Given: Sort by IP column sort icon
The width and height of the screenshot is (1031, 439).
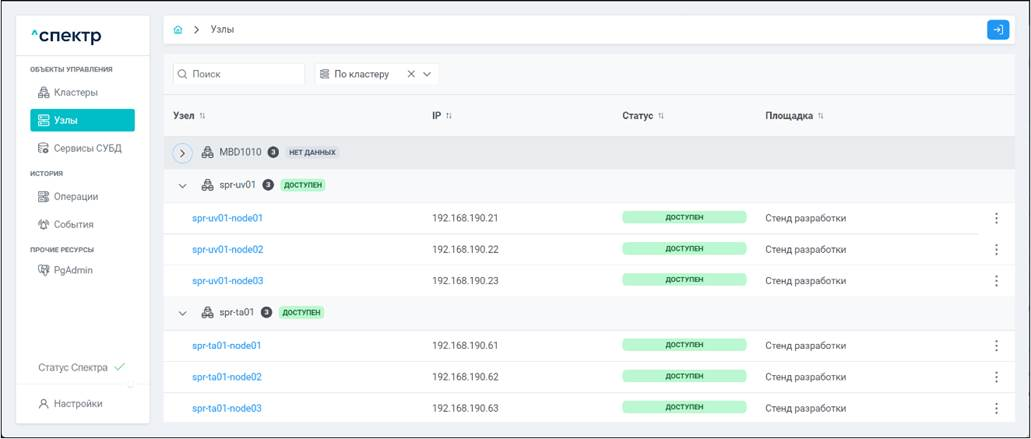Looking at the screenshot, I should click(x=449, y=116).
